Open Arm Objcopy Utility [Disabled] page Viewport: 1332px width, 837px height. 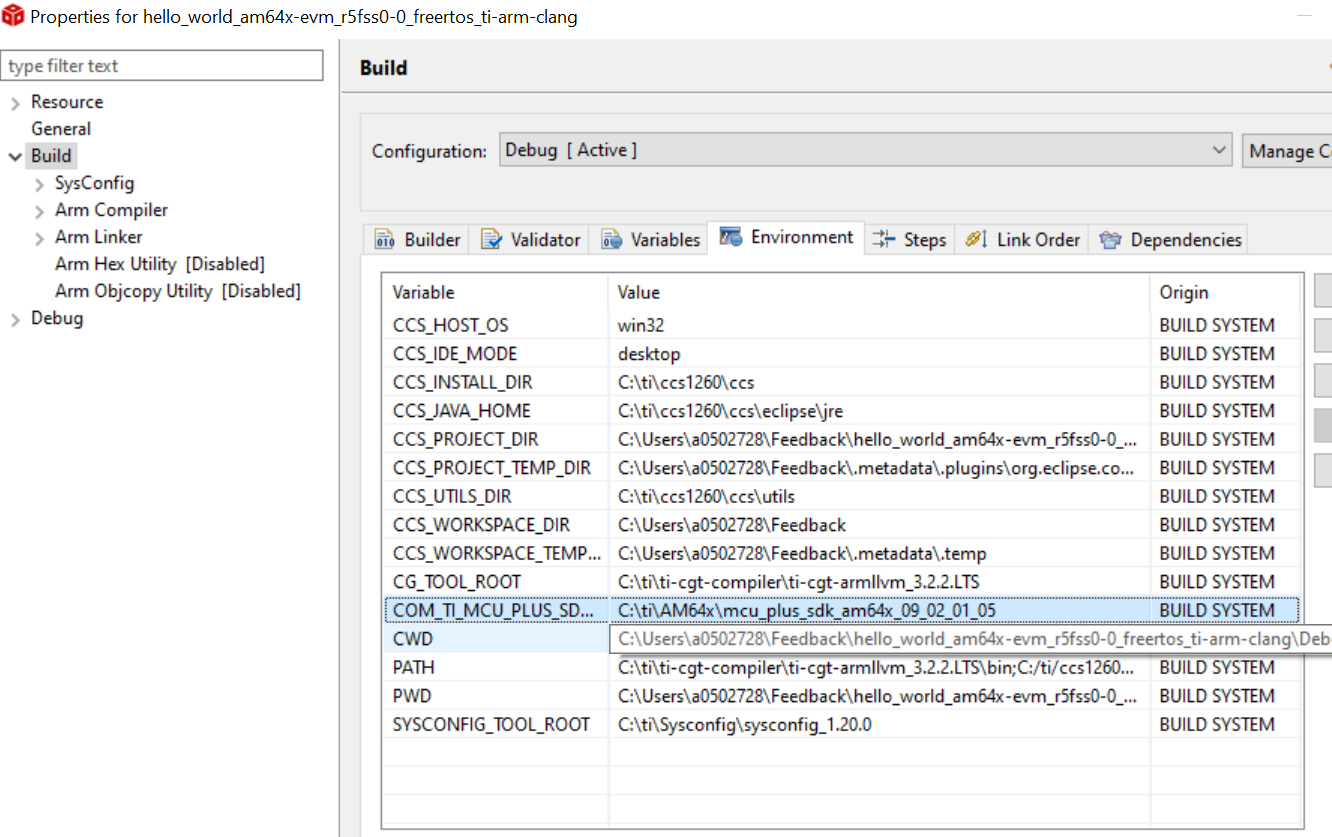[x=178, y=291]
